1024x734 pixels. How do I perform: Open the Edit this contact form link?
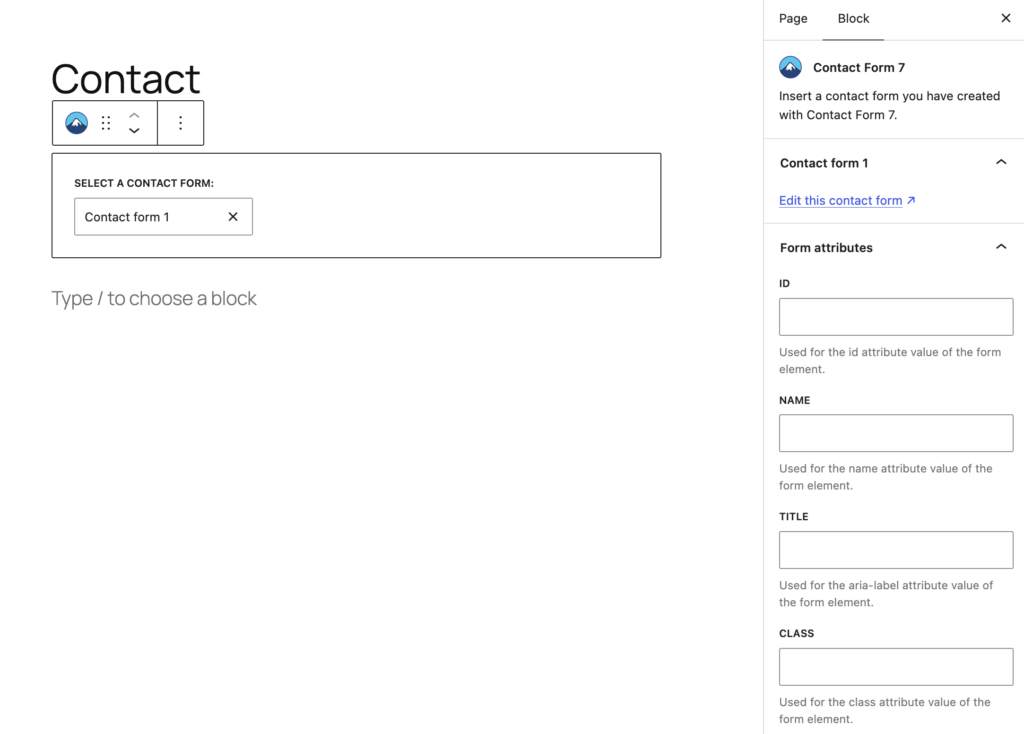[x=840, y=200]
